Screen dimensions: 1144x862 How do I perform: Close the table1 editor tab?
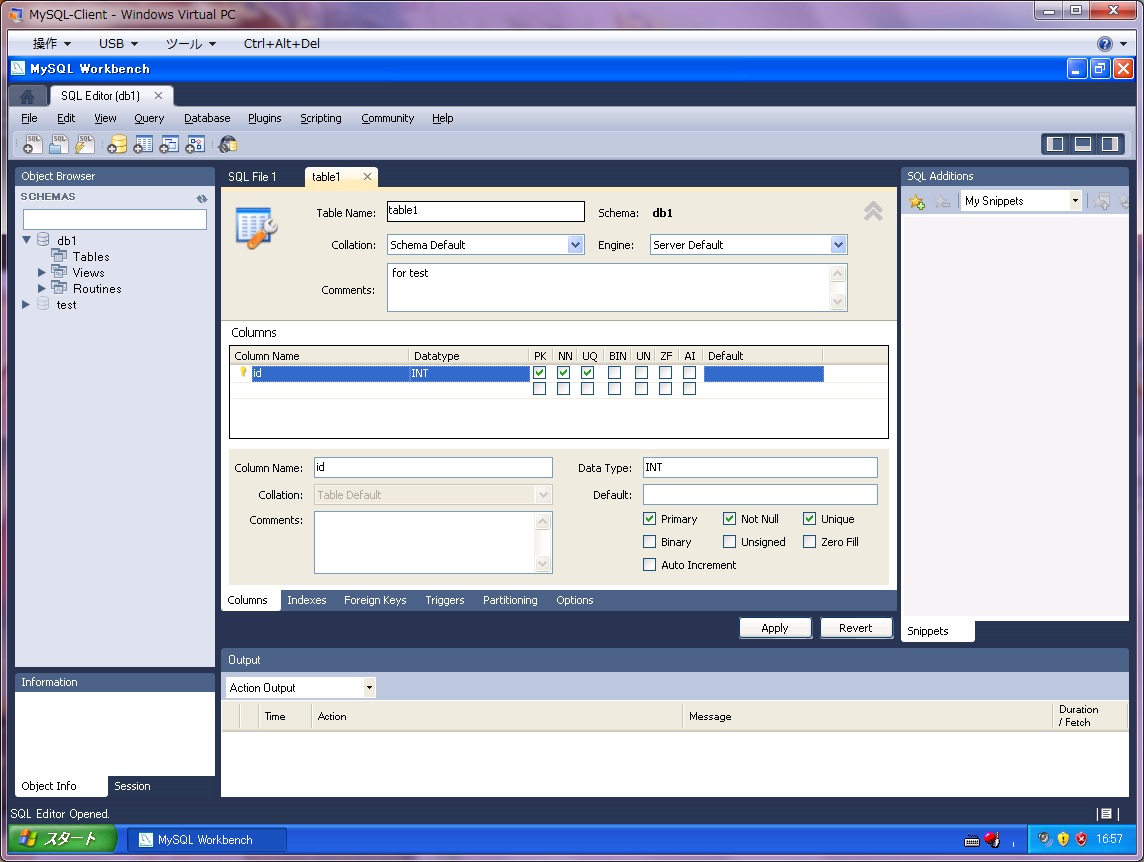point(367,177)
